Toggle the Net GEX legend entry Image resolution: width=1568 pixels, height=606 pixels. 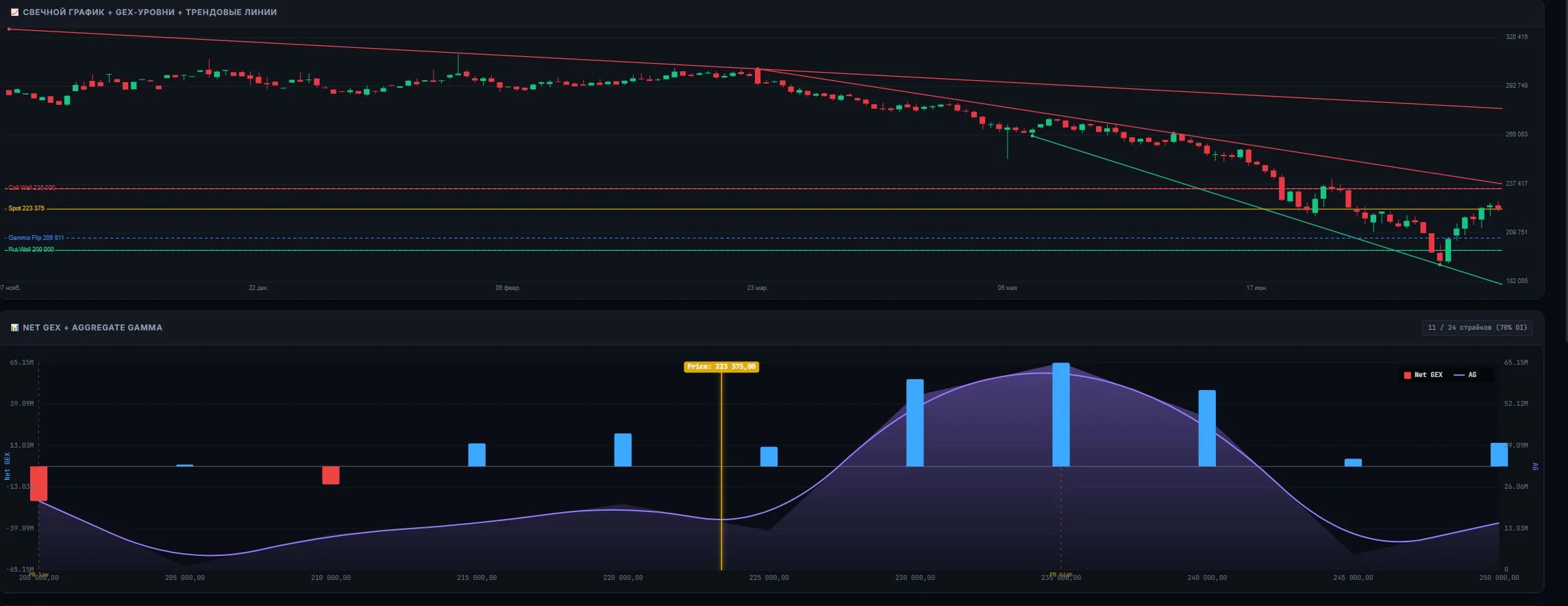coord(1423,375)
